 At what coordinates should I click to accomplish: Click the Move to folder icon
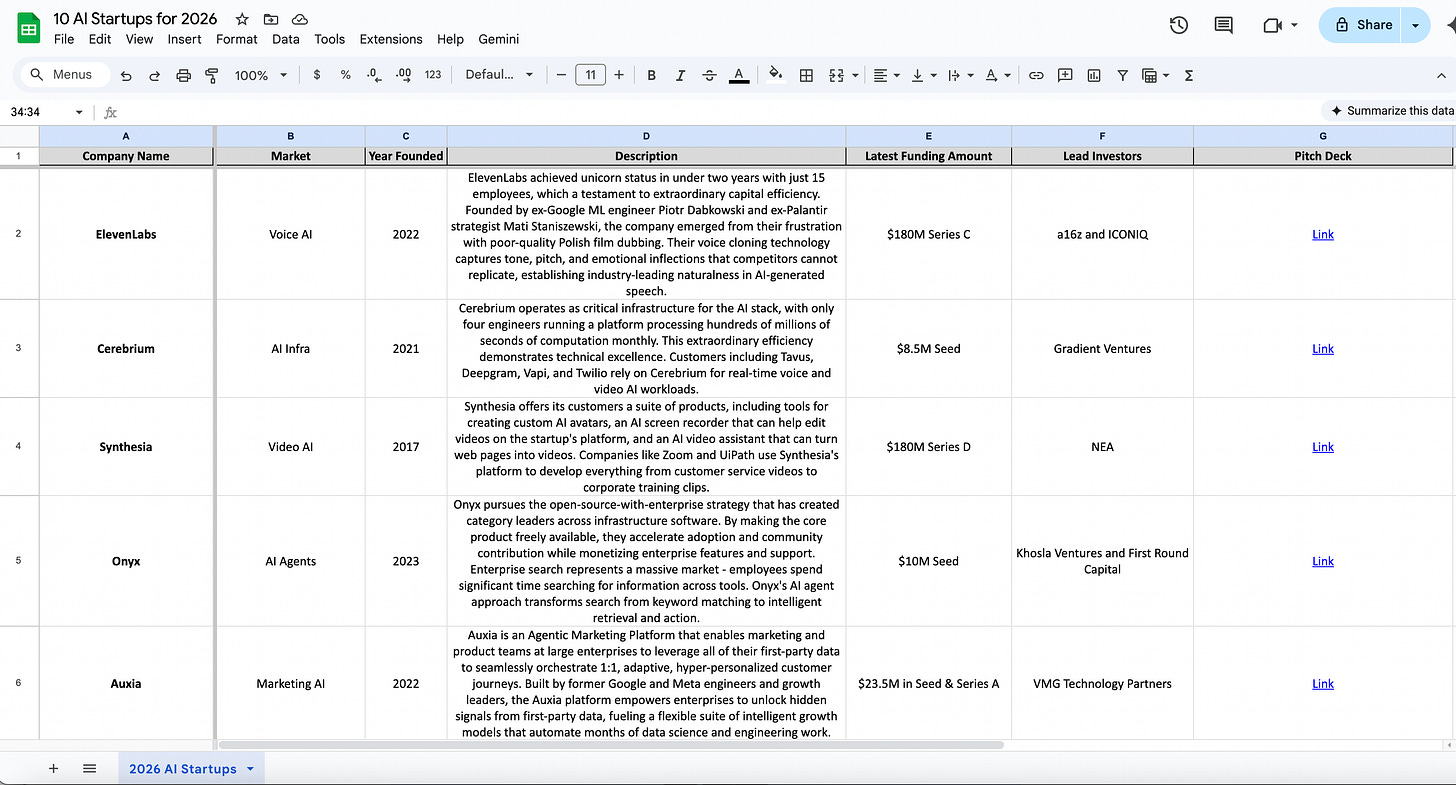271,20
